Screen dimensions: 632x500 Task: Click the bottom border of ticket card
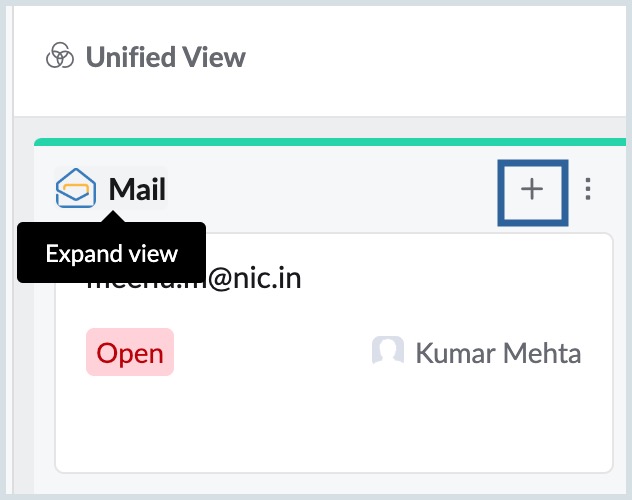pos(334,472)
